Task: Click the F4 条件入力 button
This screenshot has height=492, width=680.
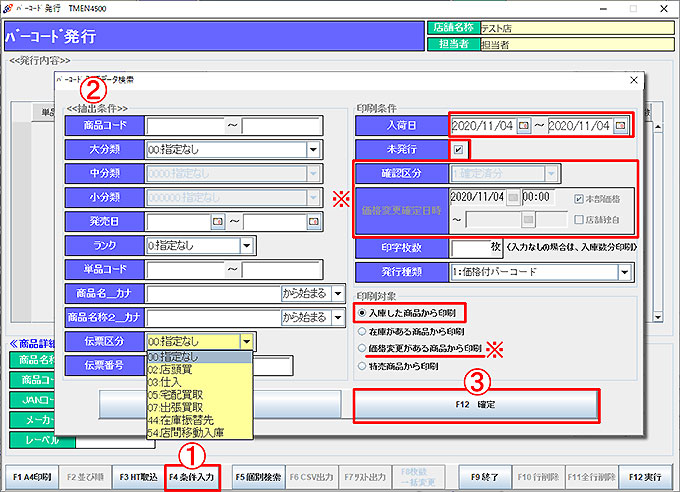Action: 192,476
